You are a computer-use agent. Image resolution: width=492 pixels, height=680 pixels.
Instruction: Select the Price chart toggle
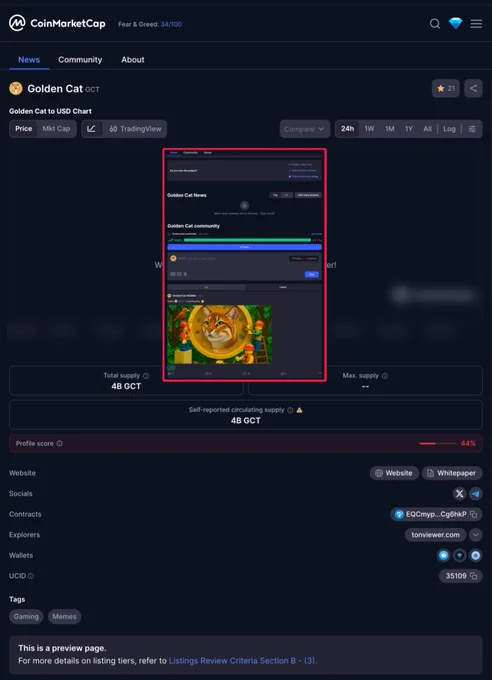23,129
